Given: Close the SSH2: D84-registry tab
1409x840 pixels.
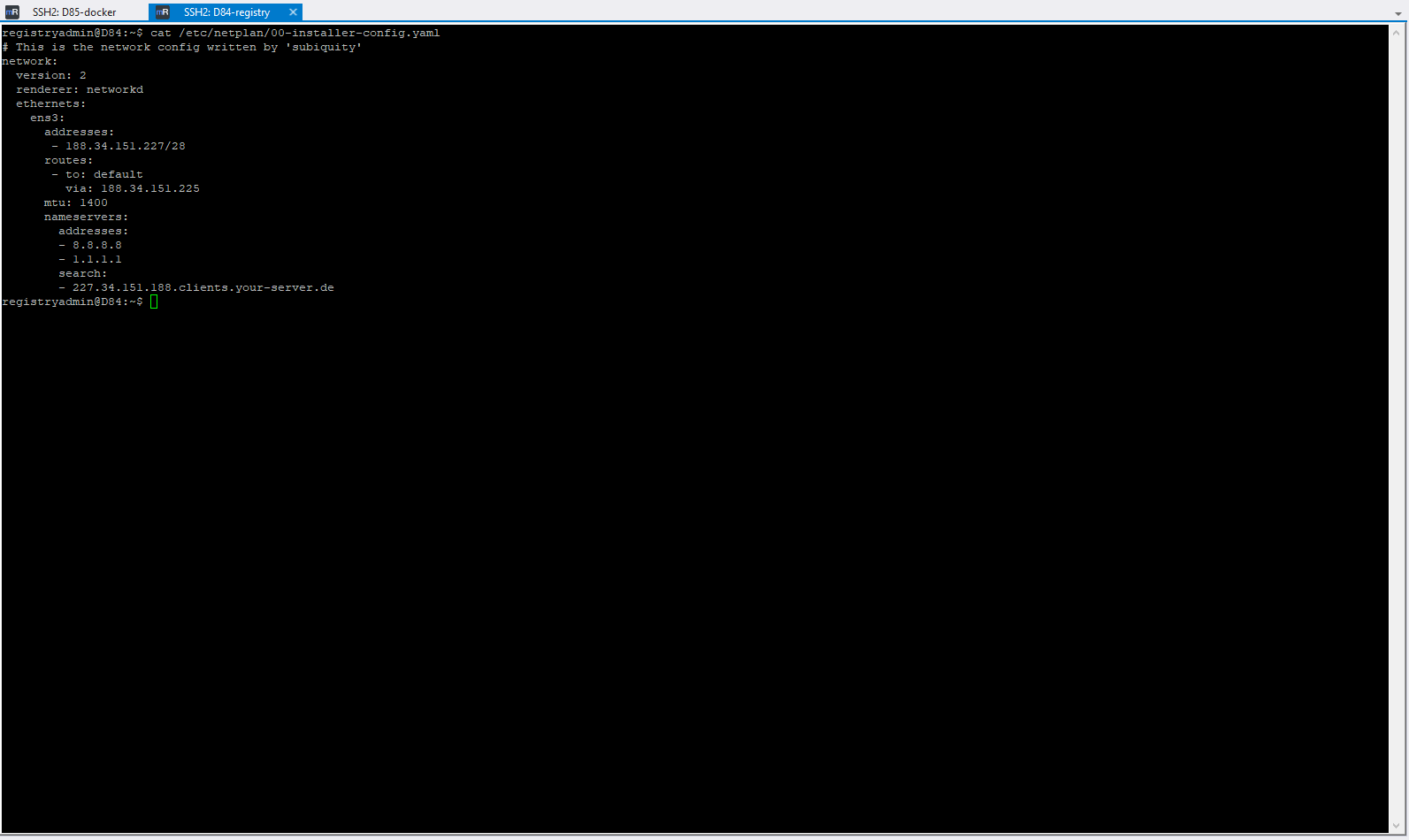Looking at the screenshot, I should coord(293,12).
